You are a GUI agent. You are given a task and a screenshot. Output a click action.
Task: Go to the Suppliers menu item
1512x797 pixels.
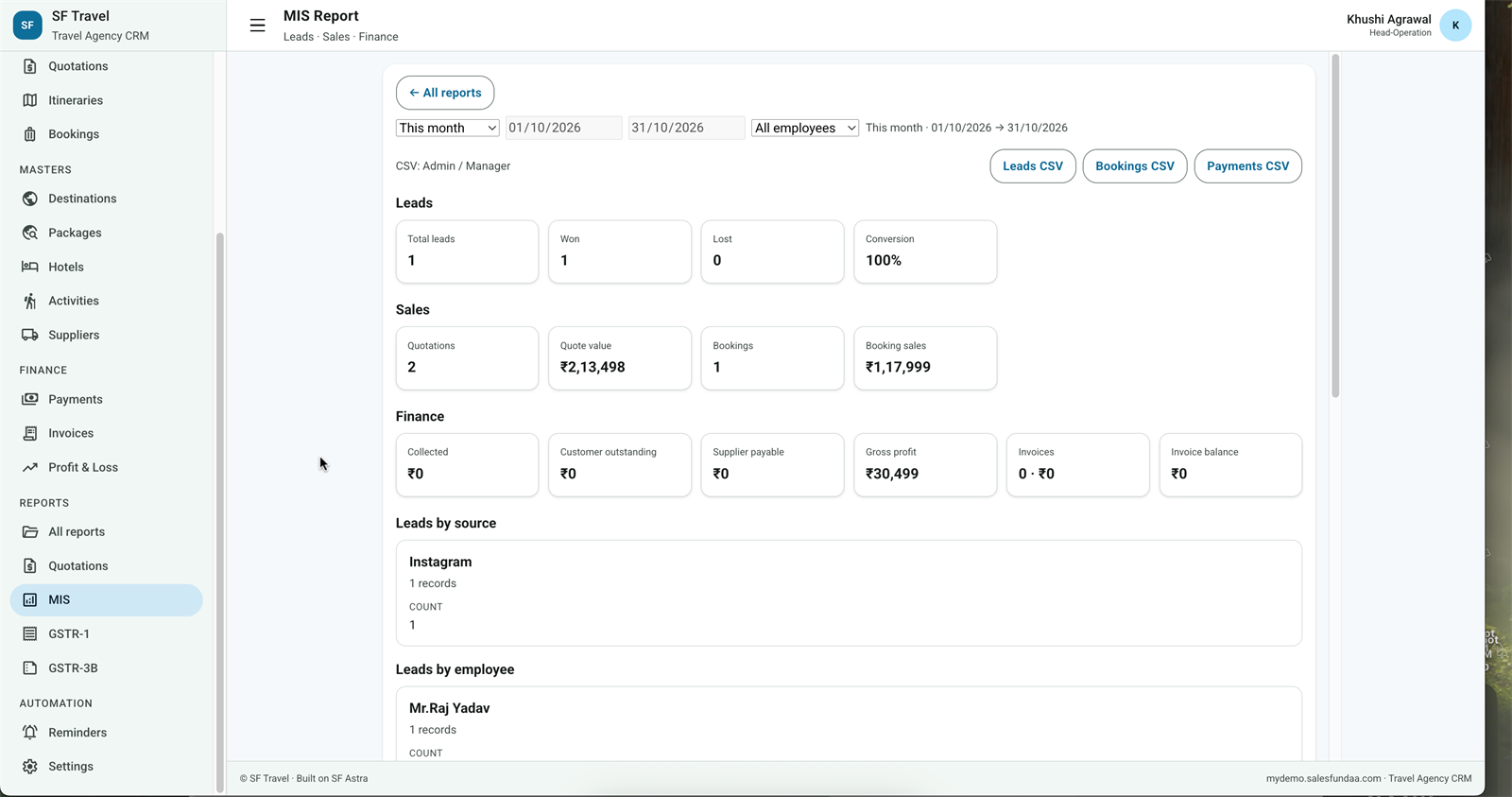pos(107,335)
